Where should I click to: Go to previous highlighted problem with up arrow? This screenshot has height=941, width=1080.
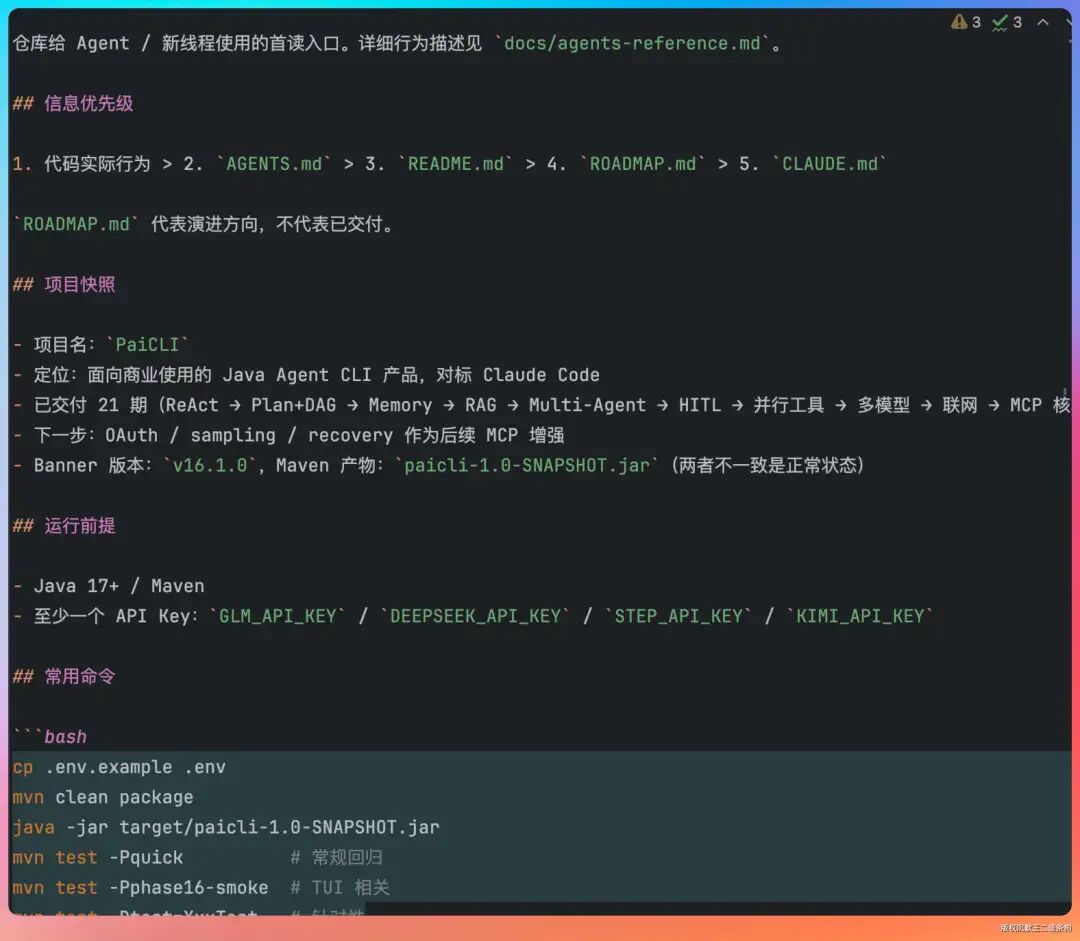(x=1043, y=22)
